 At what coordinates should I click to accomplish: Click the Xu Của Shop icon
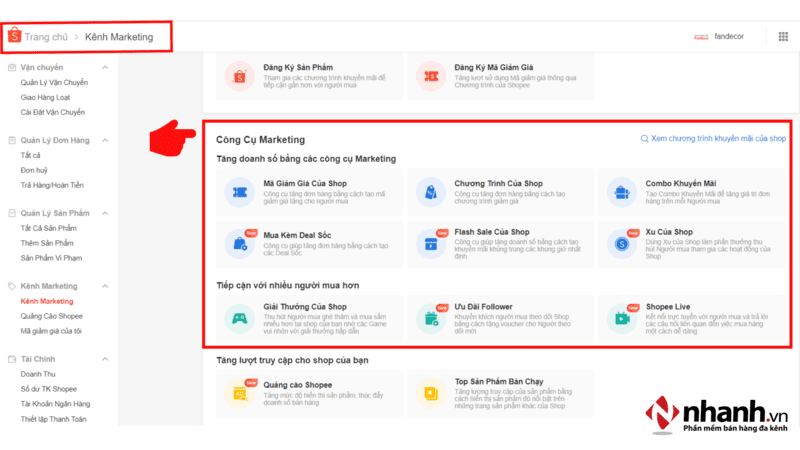click(622, 239)
